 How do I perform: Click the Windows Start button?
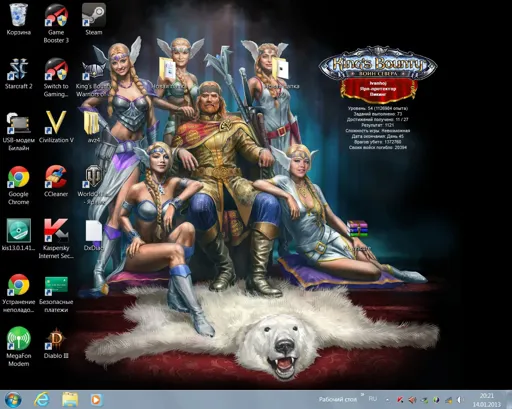coord(13,400)
